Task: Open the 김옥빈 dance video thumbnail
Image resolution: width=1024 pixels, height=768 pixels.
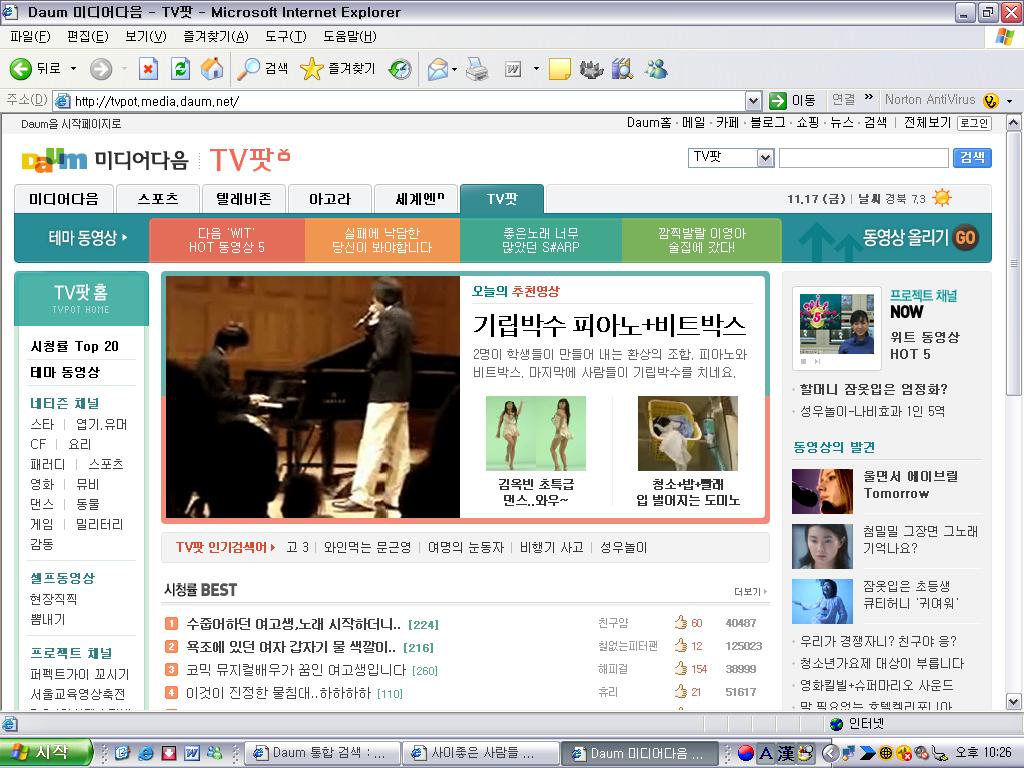Action: pyautogui.click(x=536, y=433)
